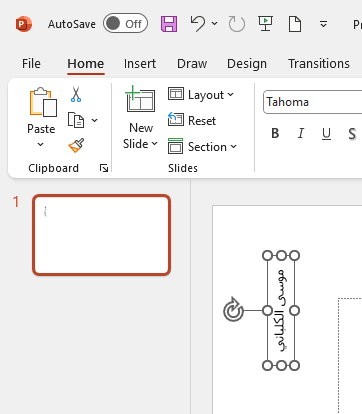Click the top-middle sizing handle

click(281, 256)
